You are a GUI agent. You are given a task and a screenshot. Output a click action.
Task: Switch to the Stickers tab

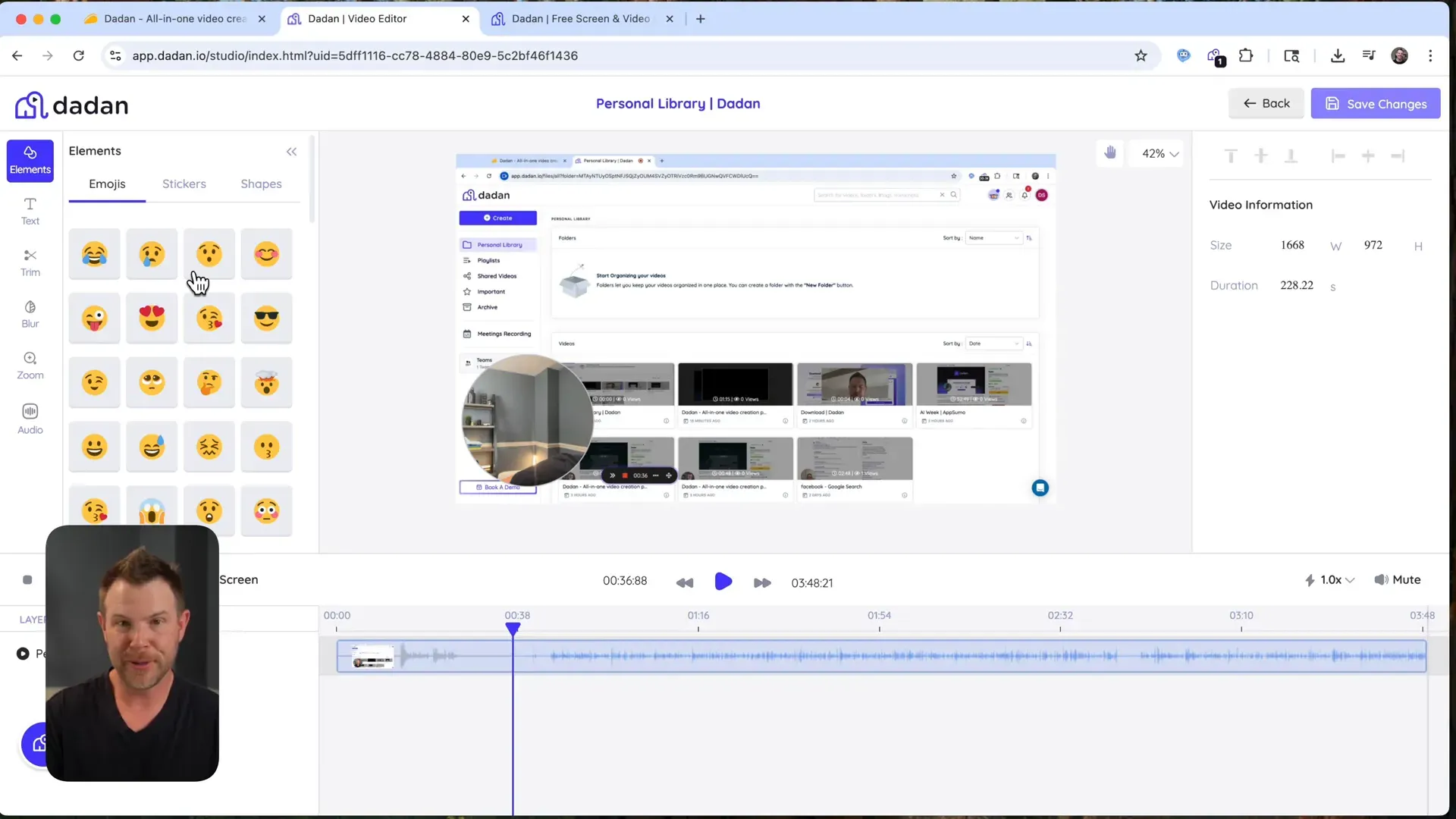coord(184,184)
